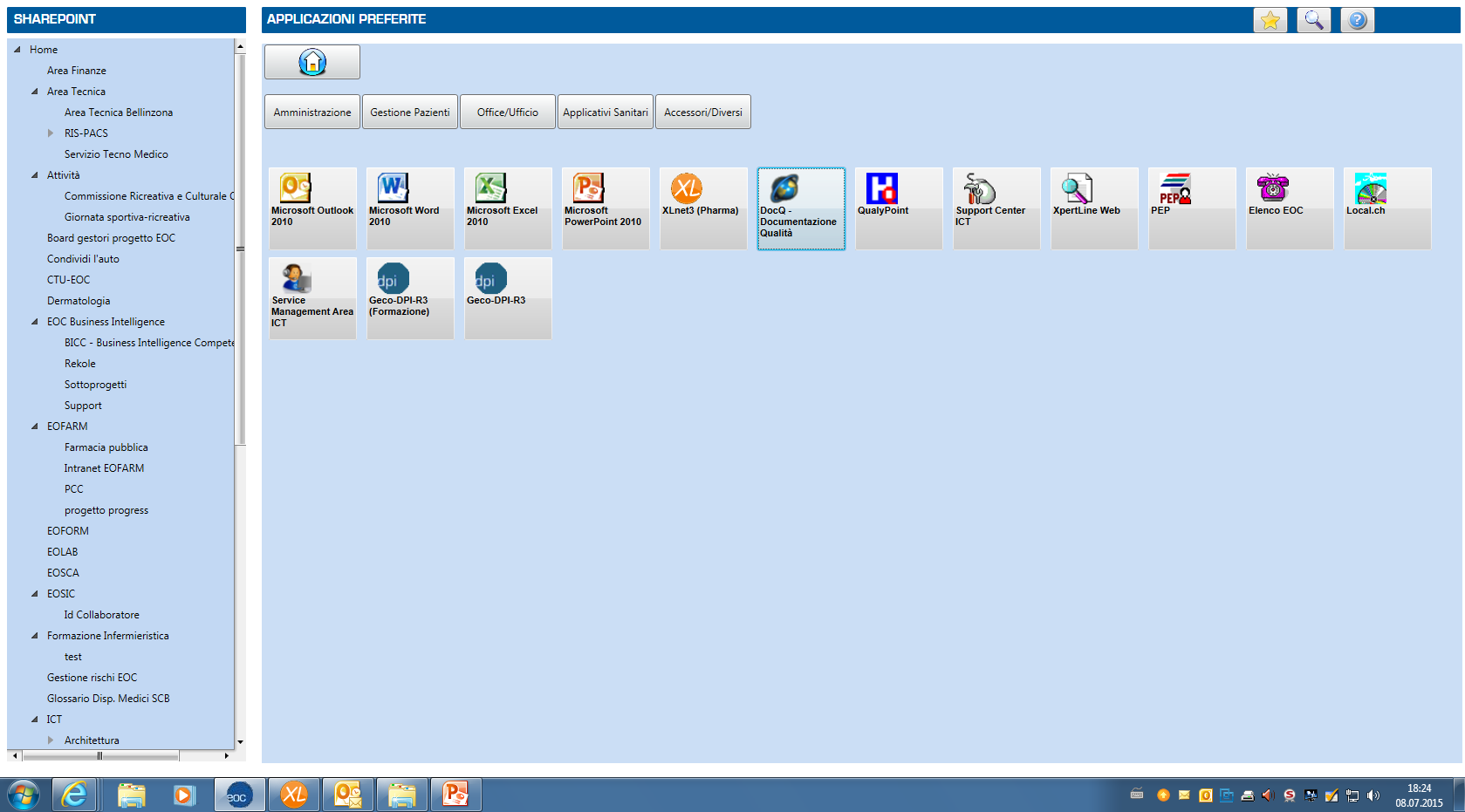Select Dermatologia in the tree
Screen dimensions: 1465x812
pyautogui.click(x=79, y=301)
